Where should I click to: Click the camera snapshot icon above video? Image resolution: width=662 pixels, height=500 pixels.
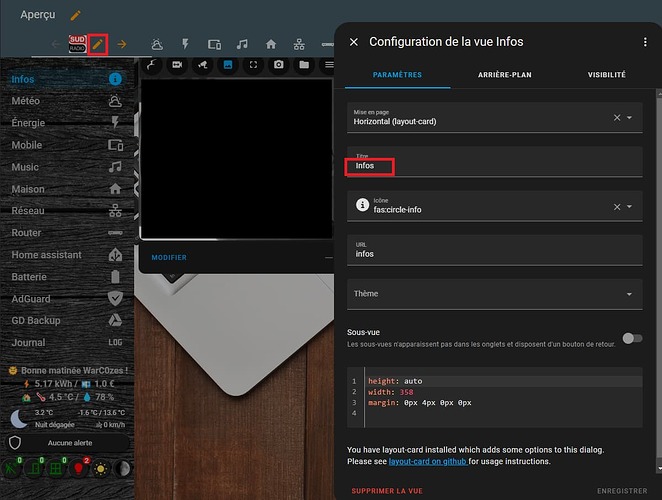pyautogui.click(x=279, y=65)
